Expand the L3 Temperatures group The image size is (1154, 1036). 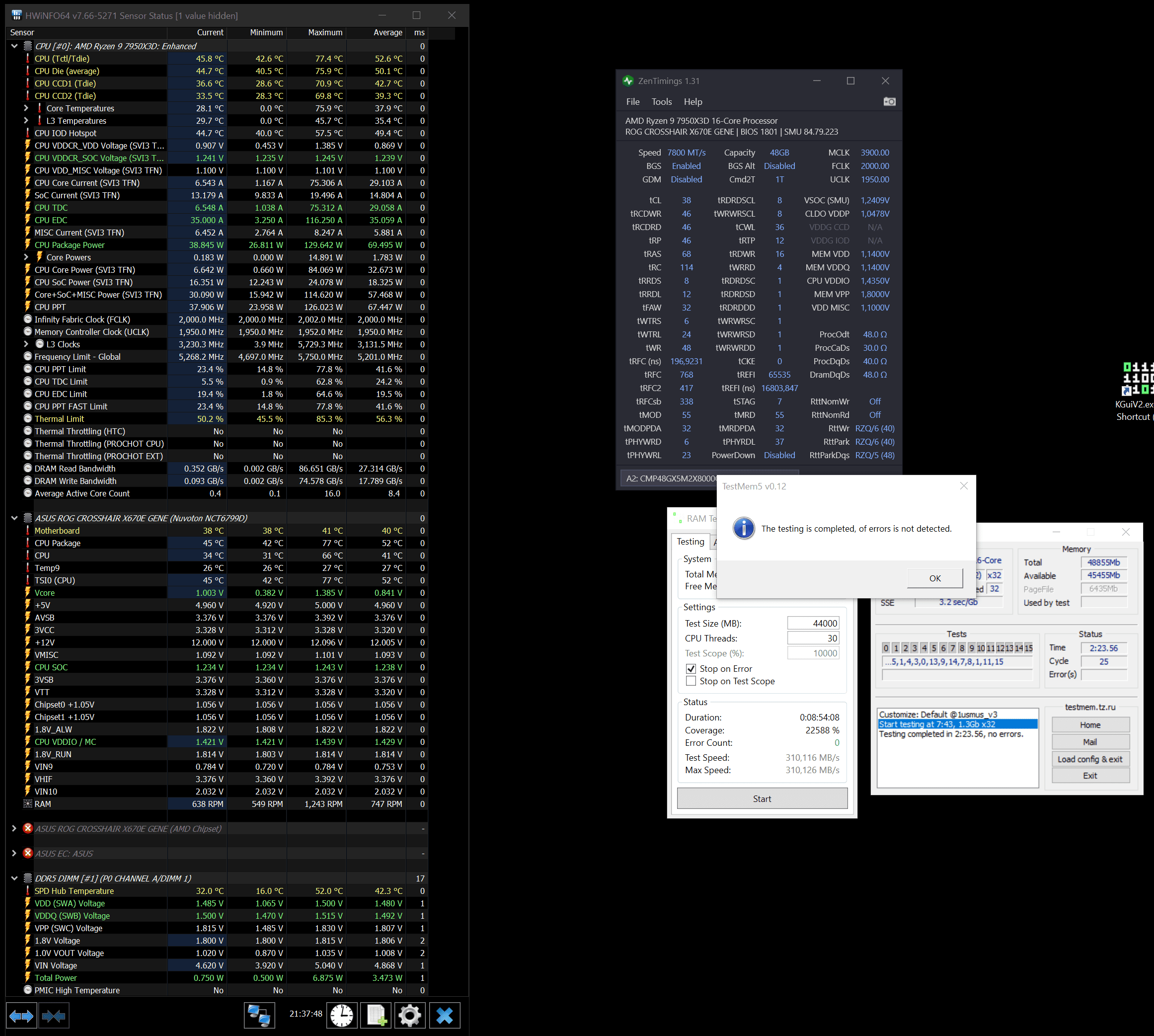[26, 120]
